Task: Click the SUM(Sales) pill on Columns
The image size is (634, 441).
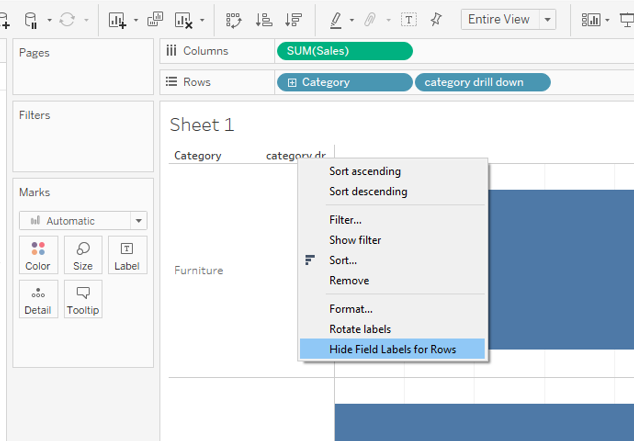Action: (x=345, y=51)
